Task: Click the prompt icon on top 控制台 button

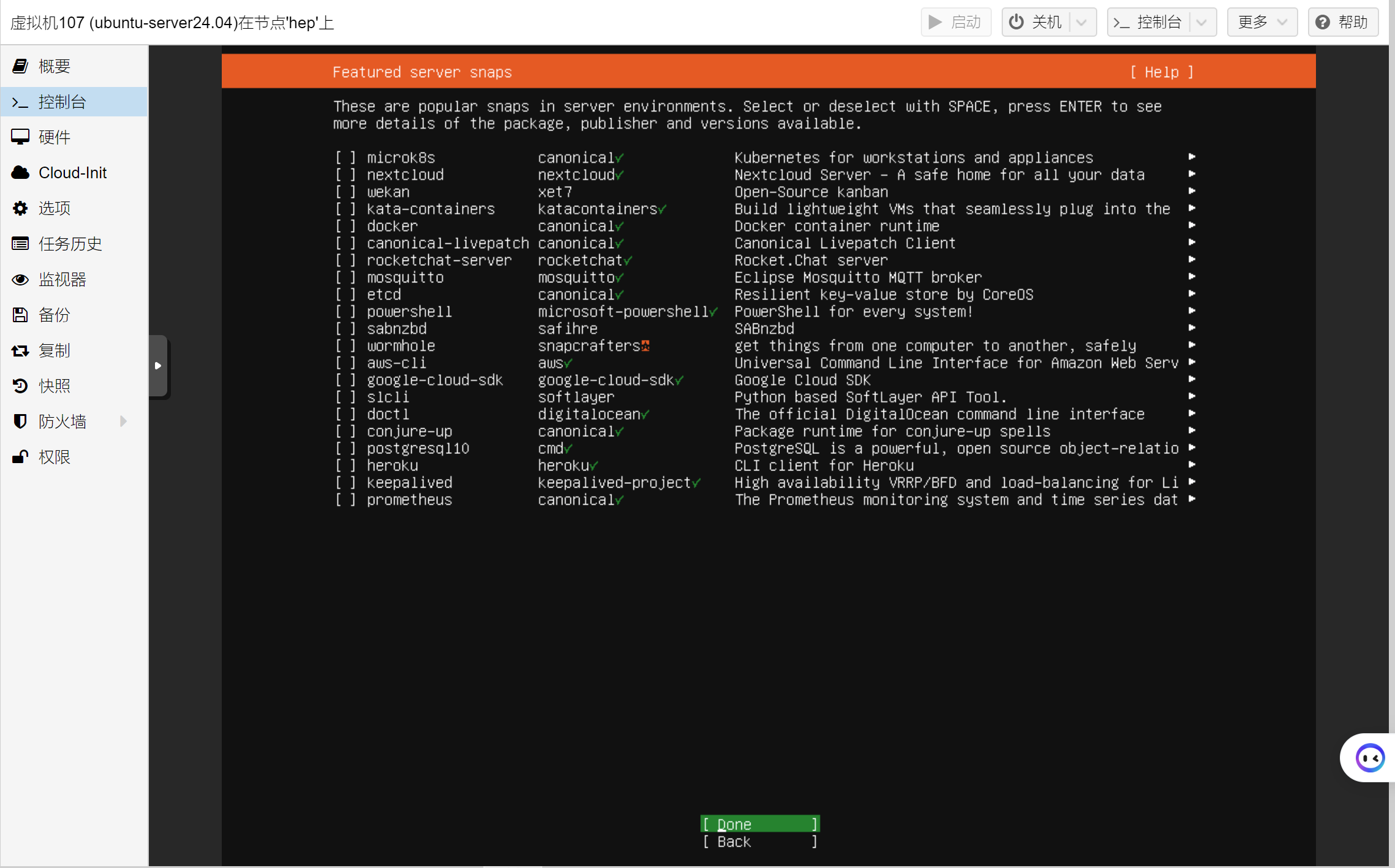Action: pyautogui.click(x=1121, y=23)
